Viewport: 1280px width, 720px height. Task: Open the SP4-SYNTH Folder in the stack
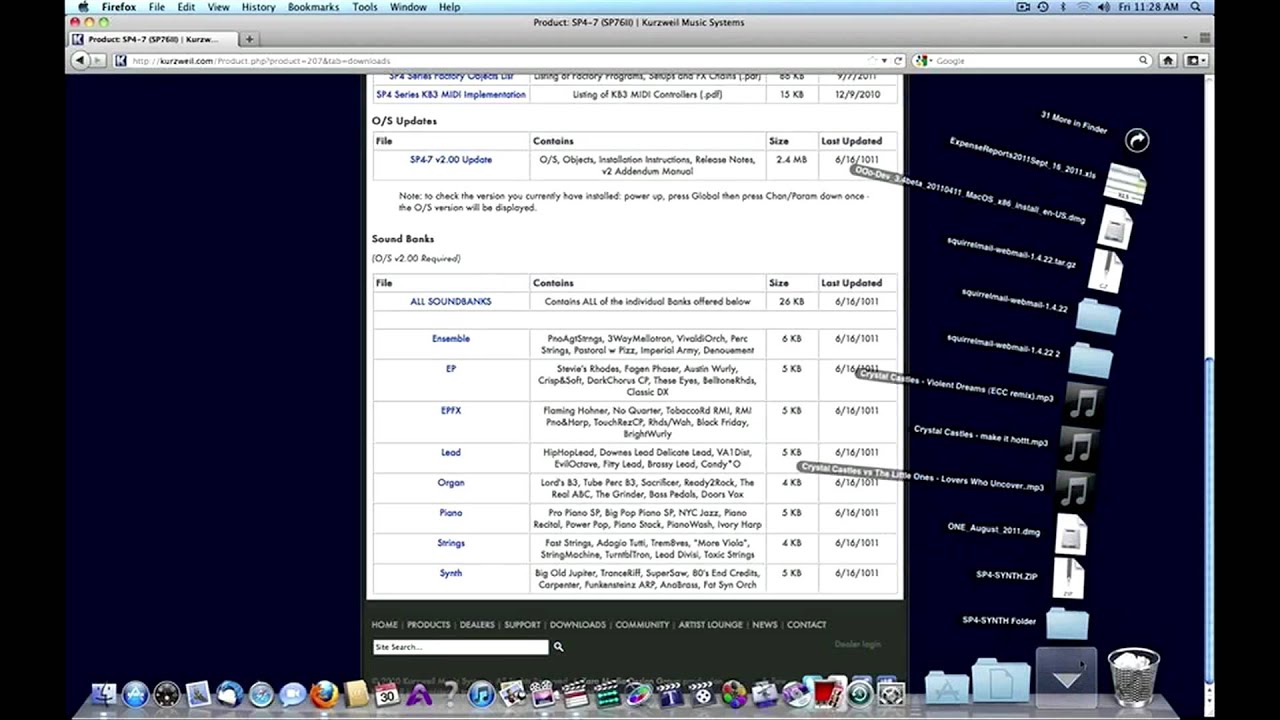(x=1067, y=622)
